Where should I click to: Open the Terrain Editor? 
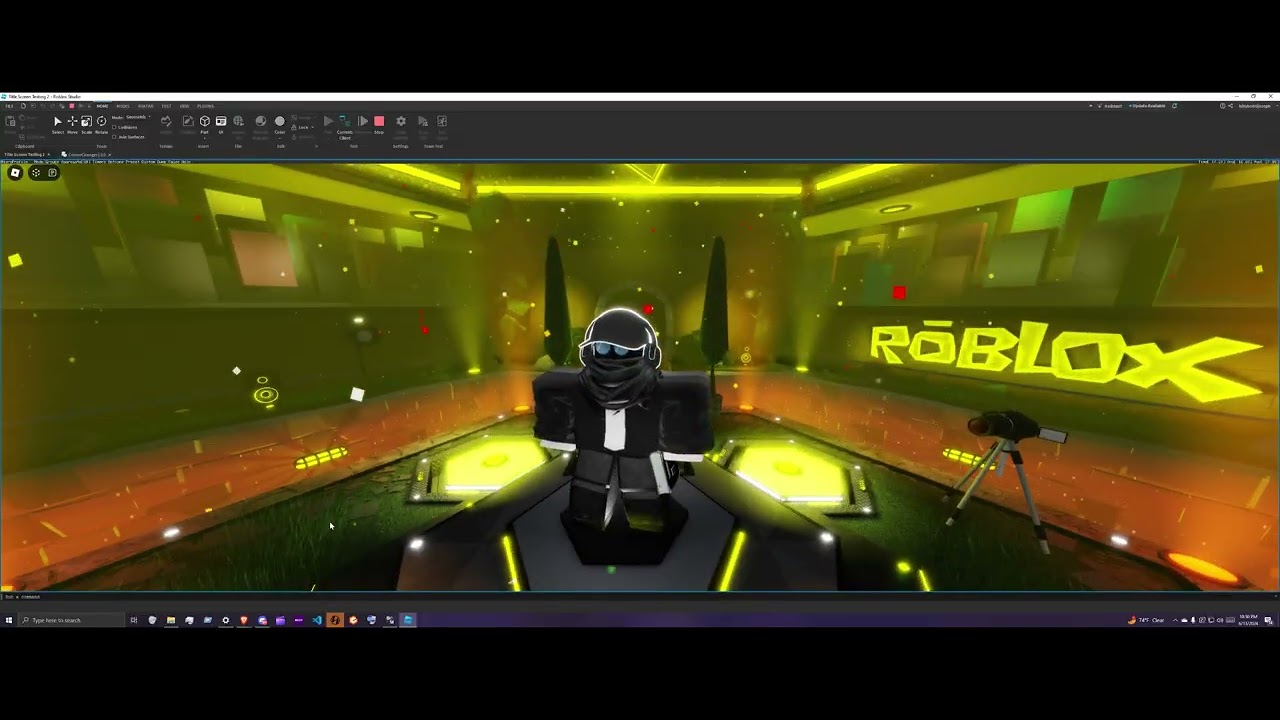point(166,124)
